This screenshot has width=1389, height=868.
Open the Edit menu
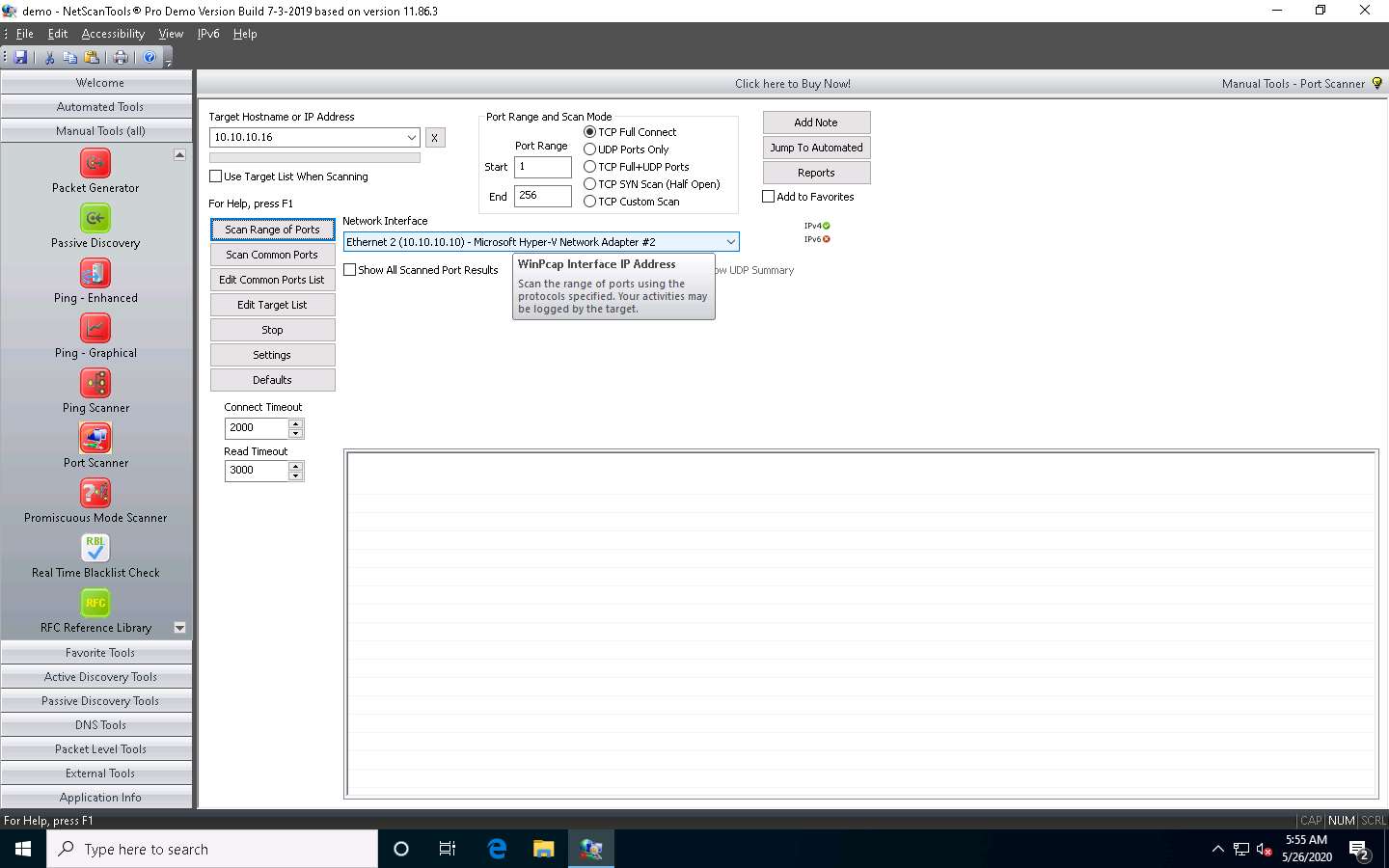(58, 34)
